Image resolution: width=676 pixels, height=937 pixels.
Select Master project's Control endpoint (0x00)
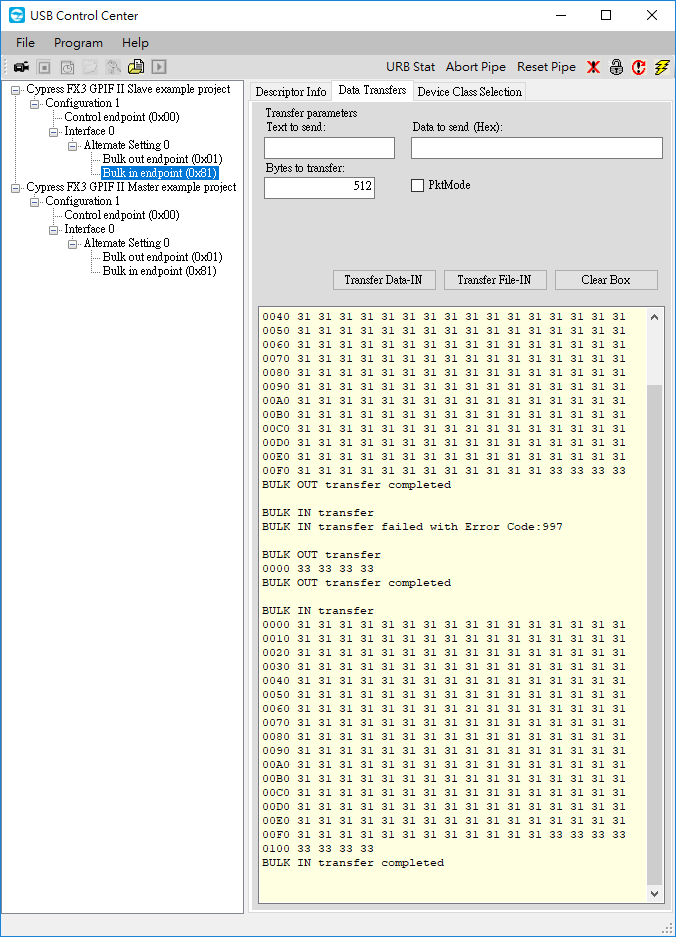(x=122, y=215)
